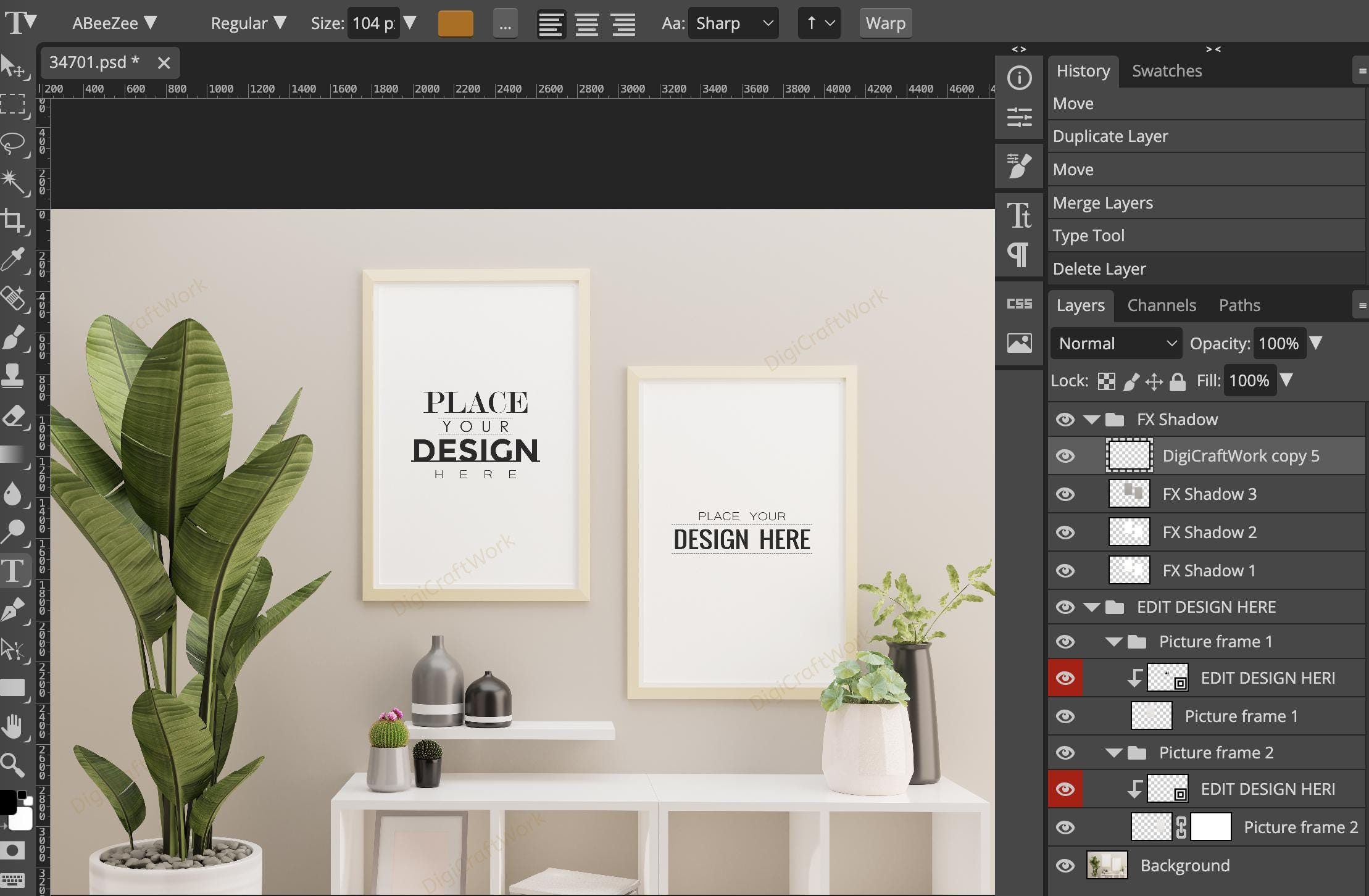This screenshot has height=896, width=1369.
Task: Open the CSS panel icon
Action: (x=1019, y=304)
